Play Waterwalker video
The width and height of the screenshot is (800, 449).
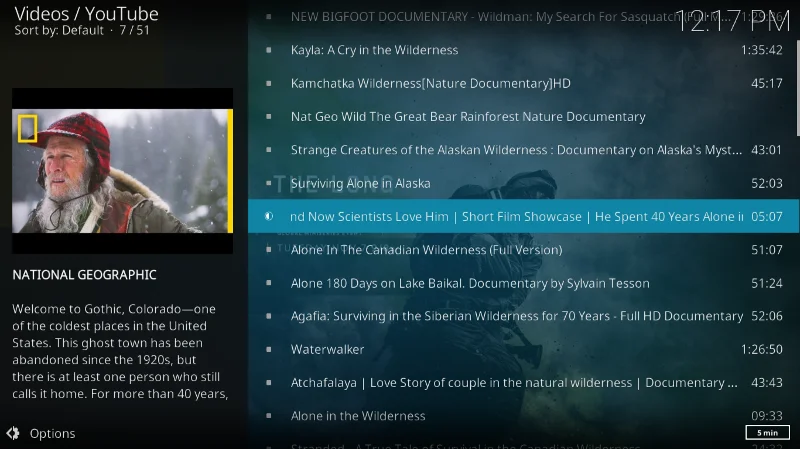[x=523, y=349]
